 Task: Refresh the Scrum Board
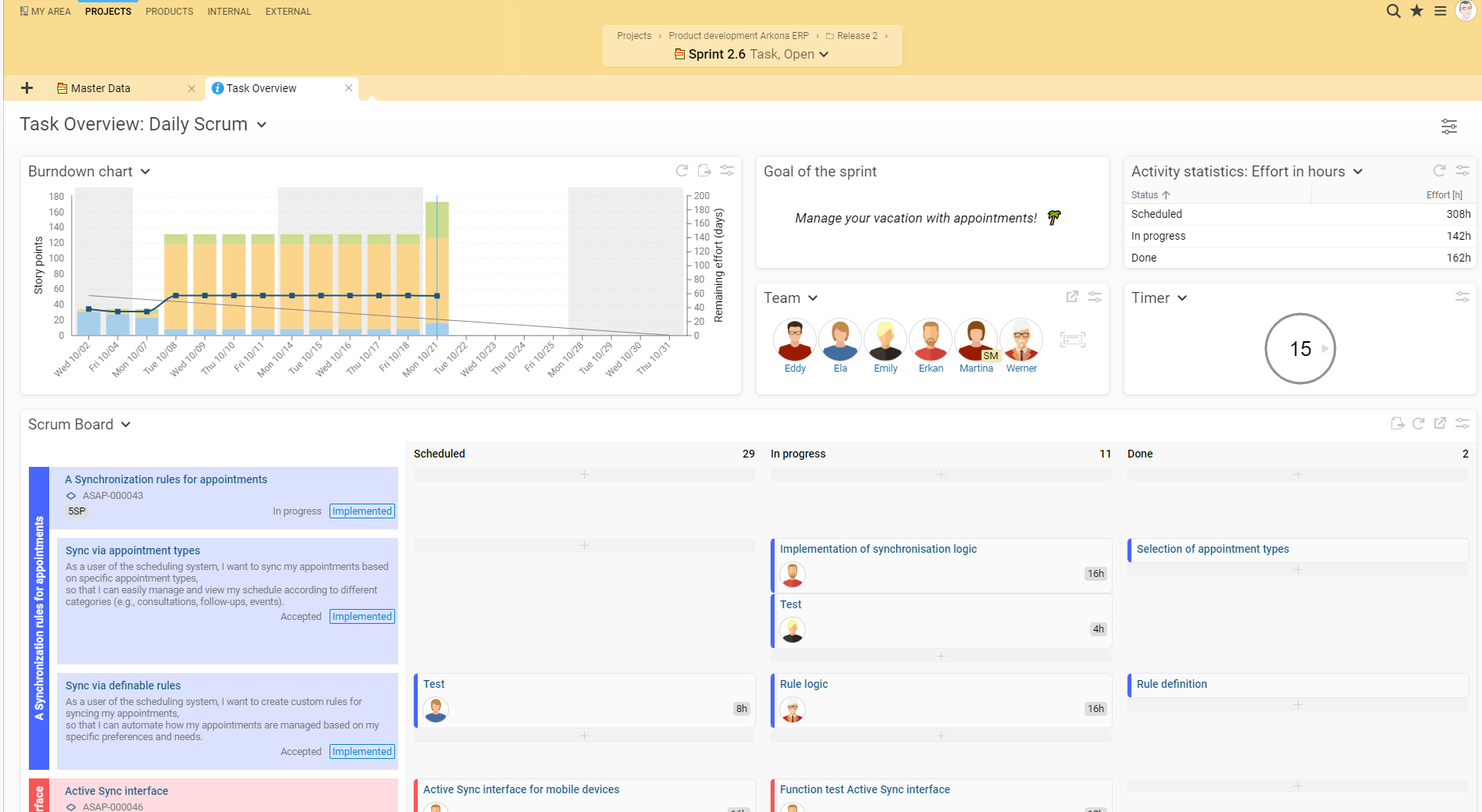[1418, 423]
